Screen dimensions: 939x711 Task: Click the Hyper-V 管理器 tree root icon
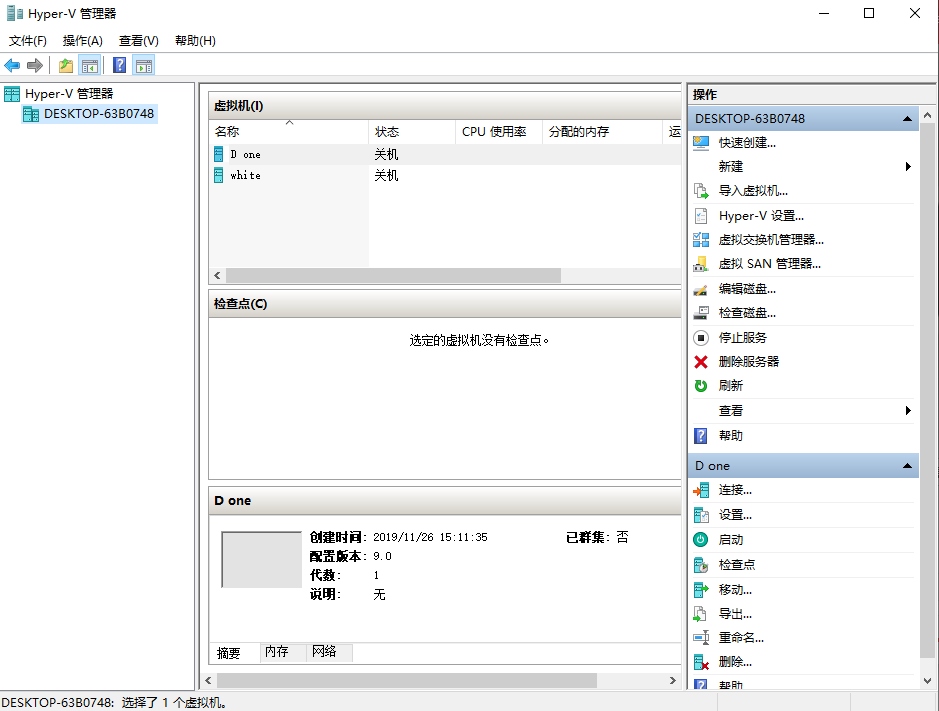coord(12,94)
